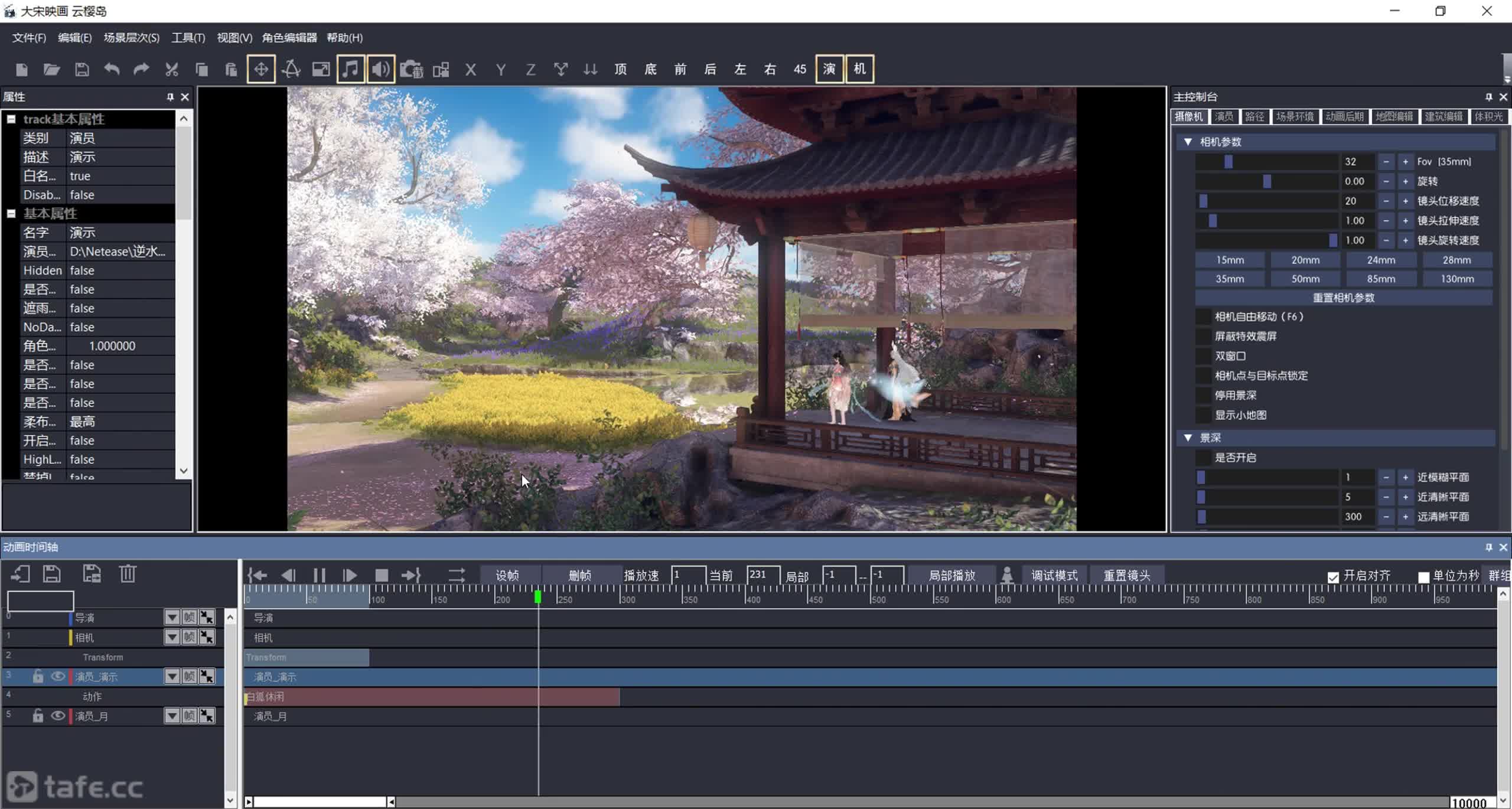Collapse 相机参数 section
Image resolution: width=1512 pixels, height=809 pixels.
tap(1188, 142)
